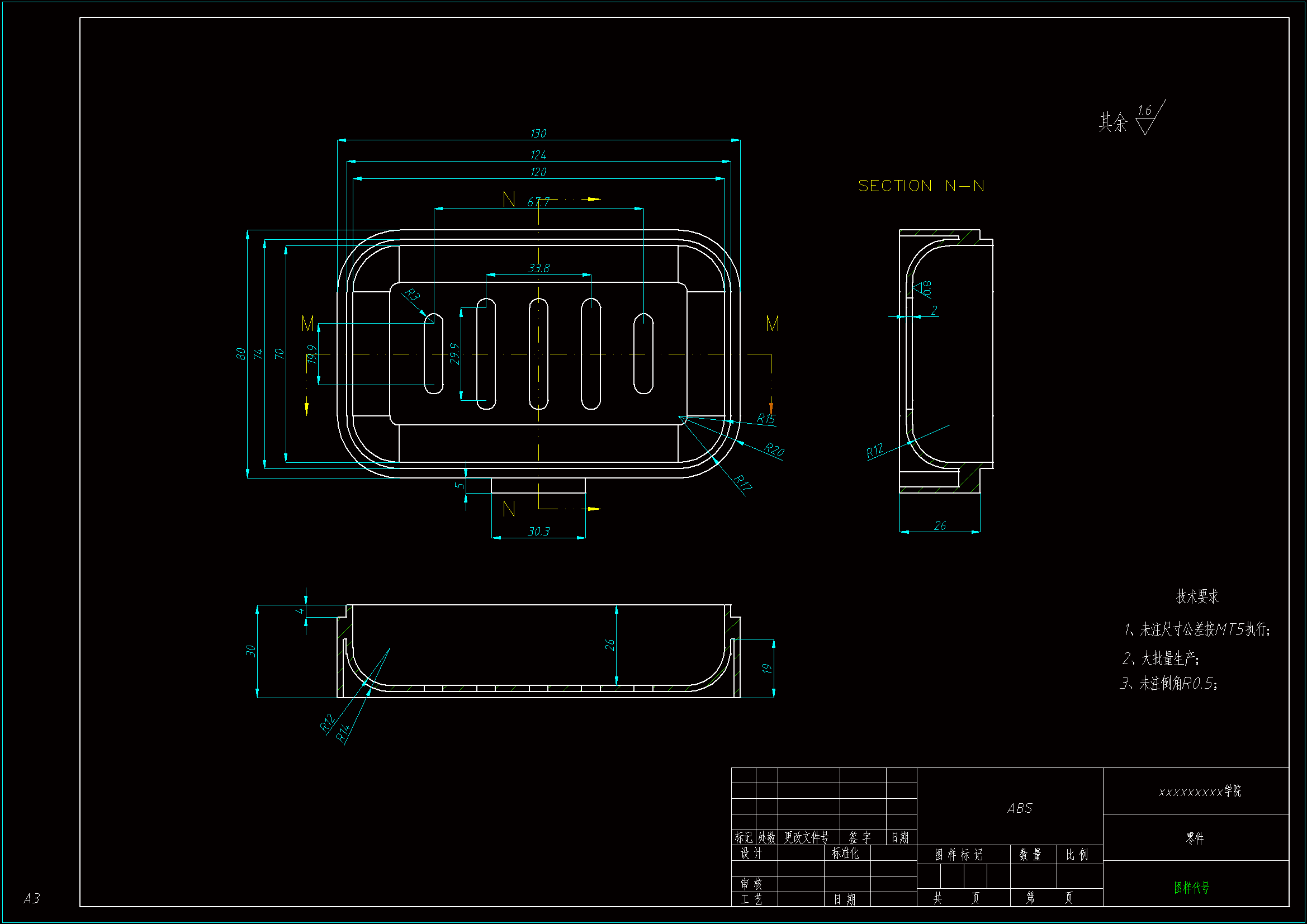Select the 30.3 tab width dimension

(538, 532)
